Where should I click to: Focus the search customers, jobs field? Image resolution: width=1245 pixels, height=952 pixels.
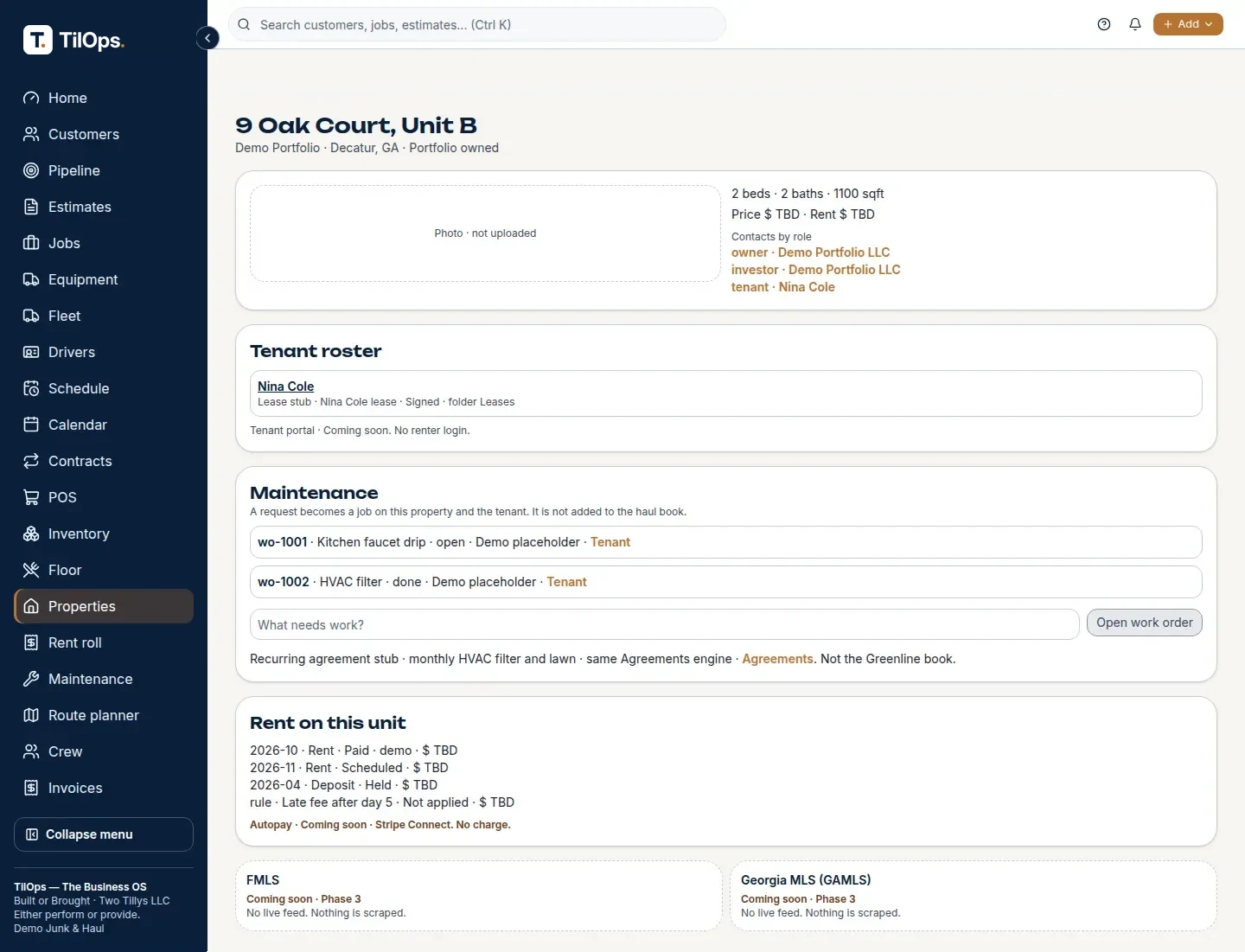click(477, 24)
